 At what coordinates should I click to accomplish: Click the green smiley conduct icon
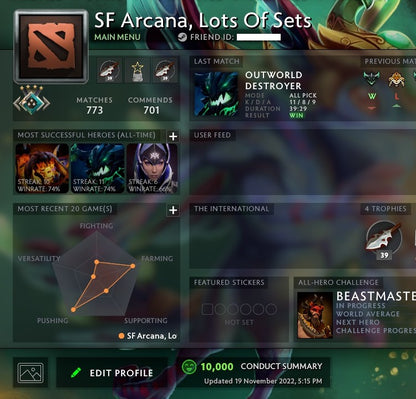coord(189,367)
